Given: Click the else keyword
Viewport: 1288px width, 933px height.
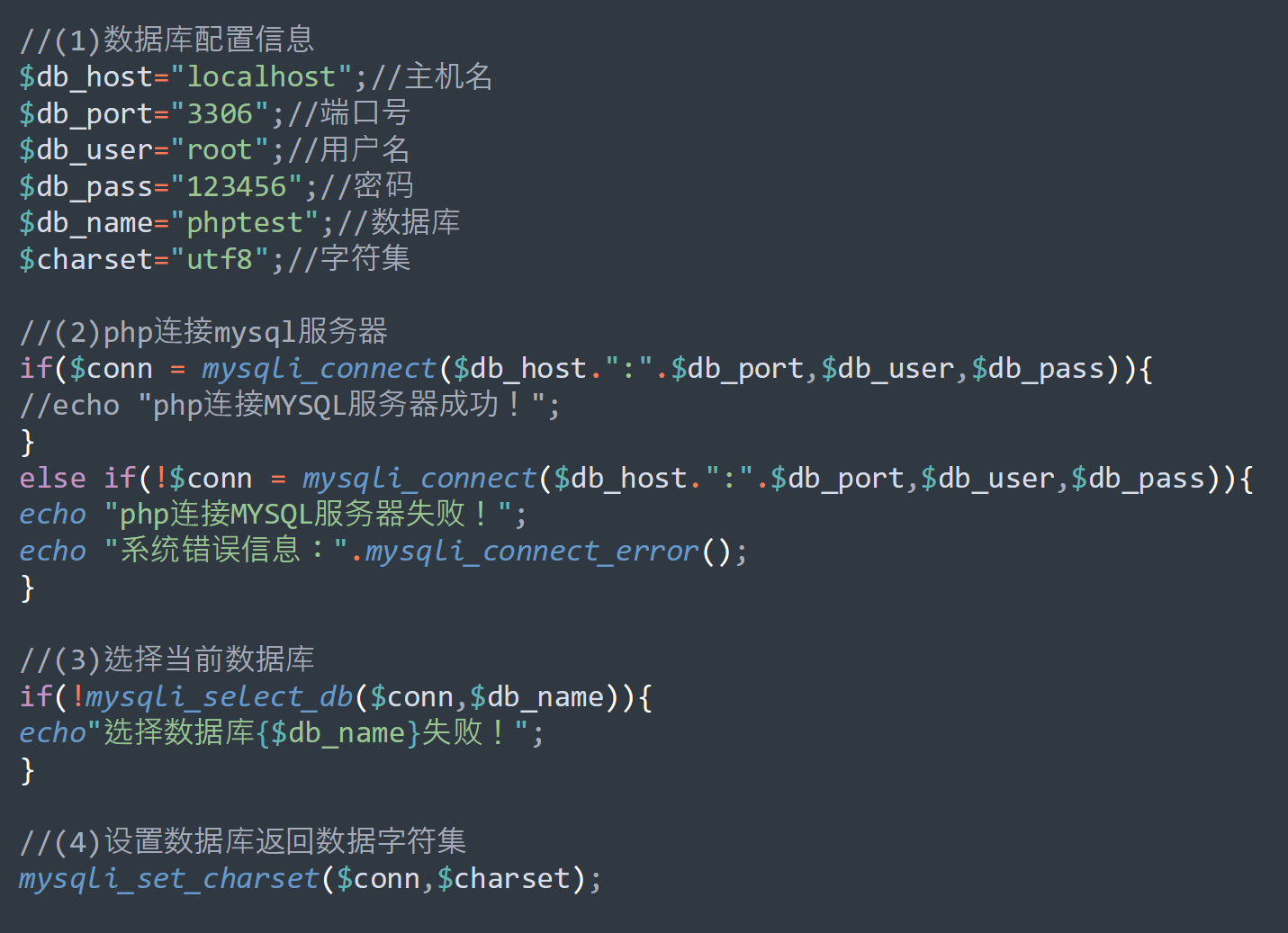Looking at the screenshot, I should [53, 479].
